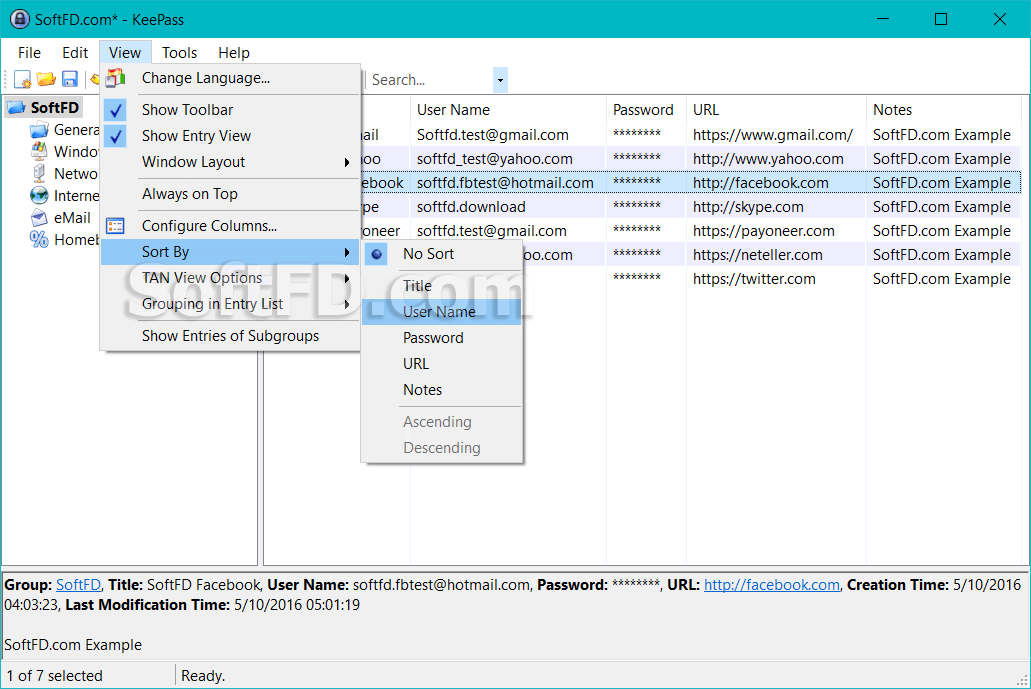Screen dimensions: 1031x689
Task: Expand the Window Layout submenu
Action: click(230, 162)
